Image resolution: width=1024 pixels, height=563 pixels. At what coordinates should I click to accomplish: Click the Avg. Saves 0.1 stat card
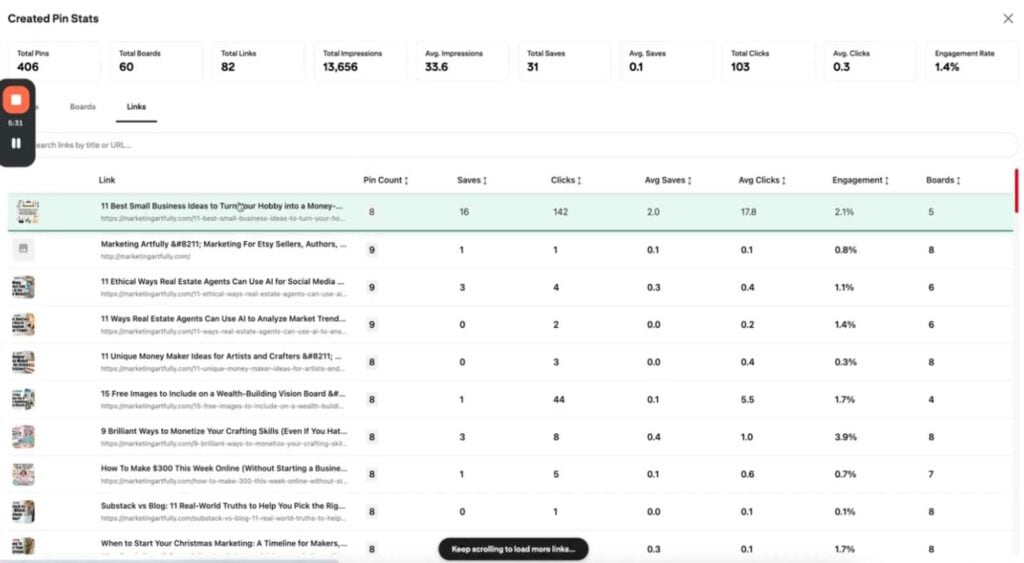click(666, 61)
